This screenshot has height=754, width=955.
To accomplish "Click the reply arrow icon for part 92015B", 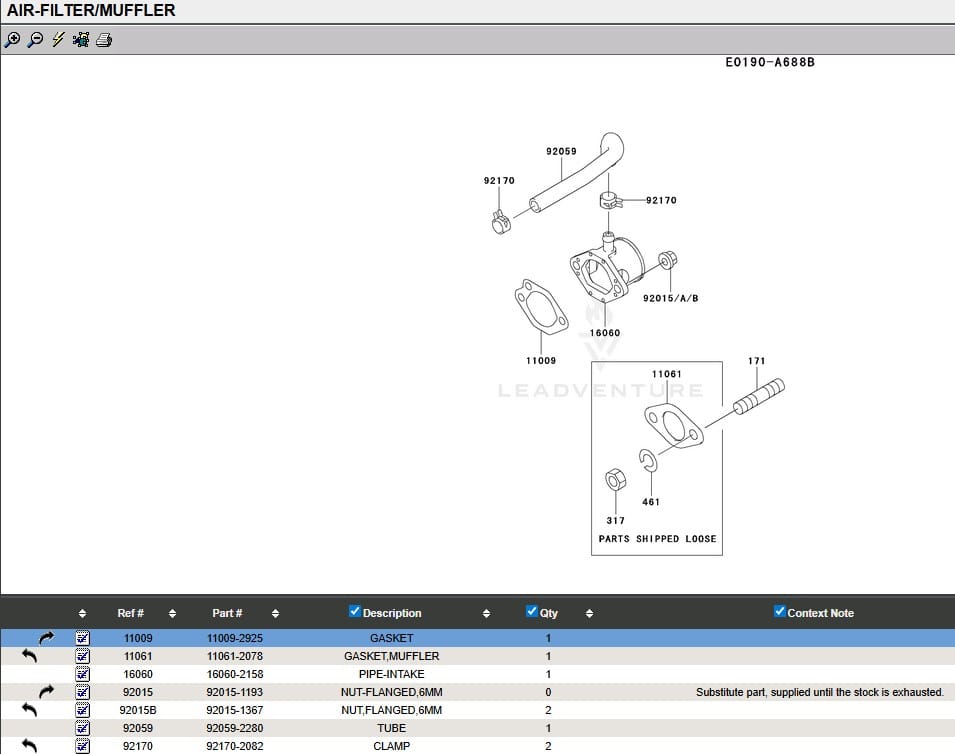I will 29,710.
